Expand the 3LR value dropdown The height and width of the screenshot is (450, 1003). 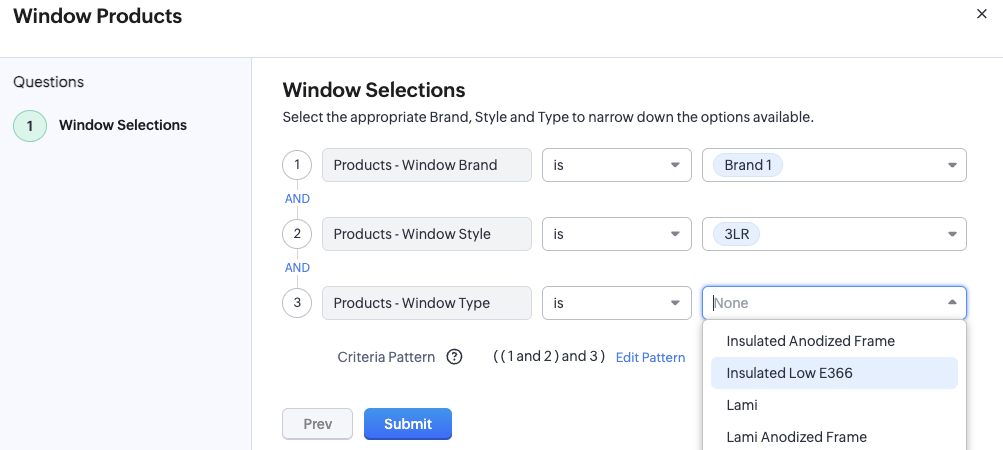pyautogui.click(x=951, y=235)
